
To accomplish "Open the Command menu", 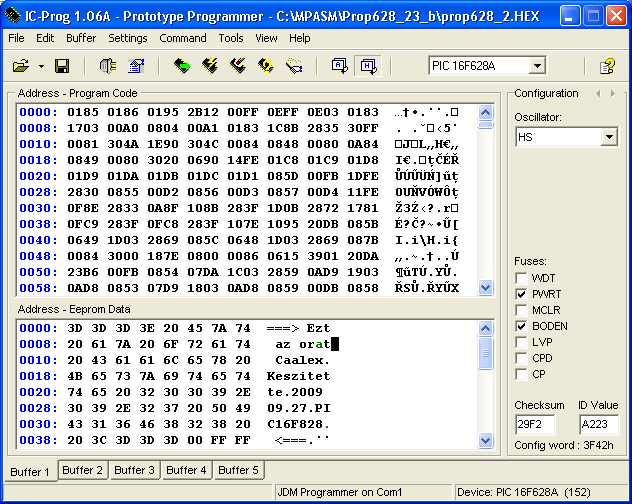I will (183, 38).
